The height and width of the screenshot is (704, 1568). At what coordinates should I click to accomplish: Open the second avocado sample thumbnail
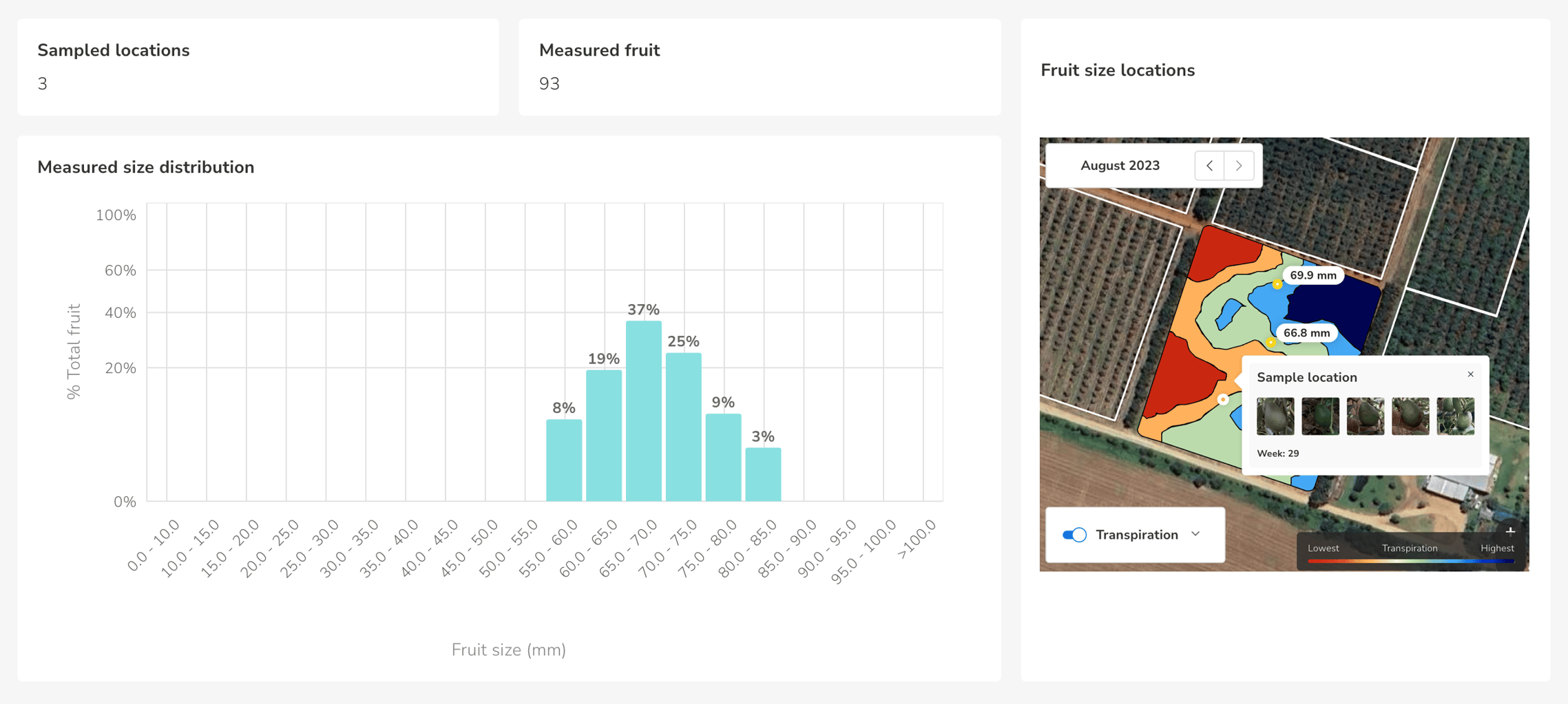(1320, 416)
